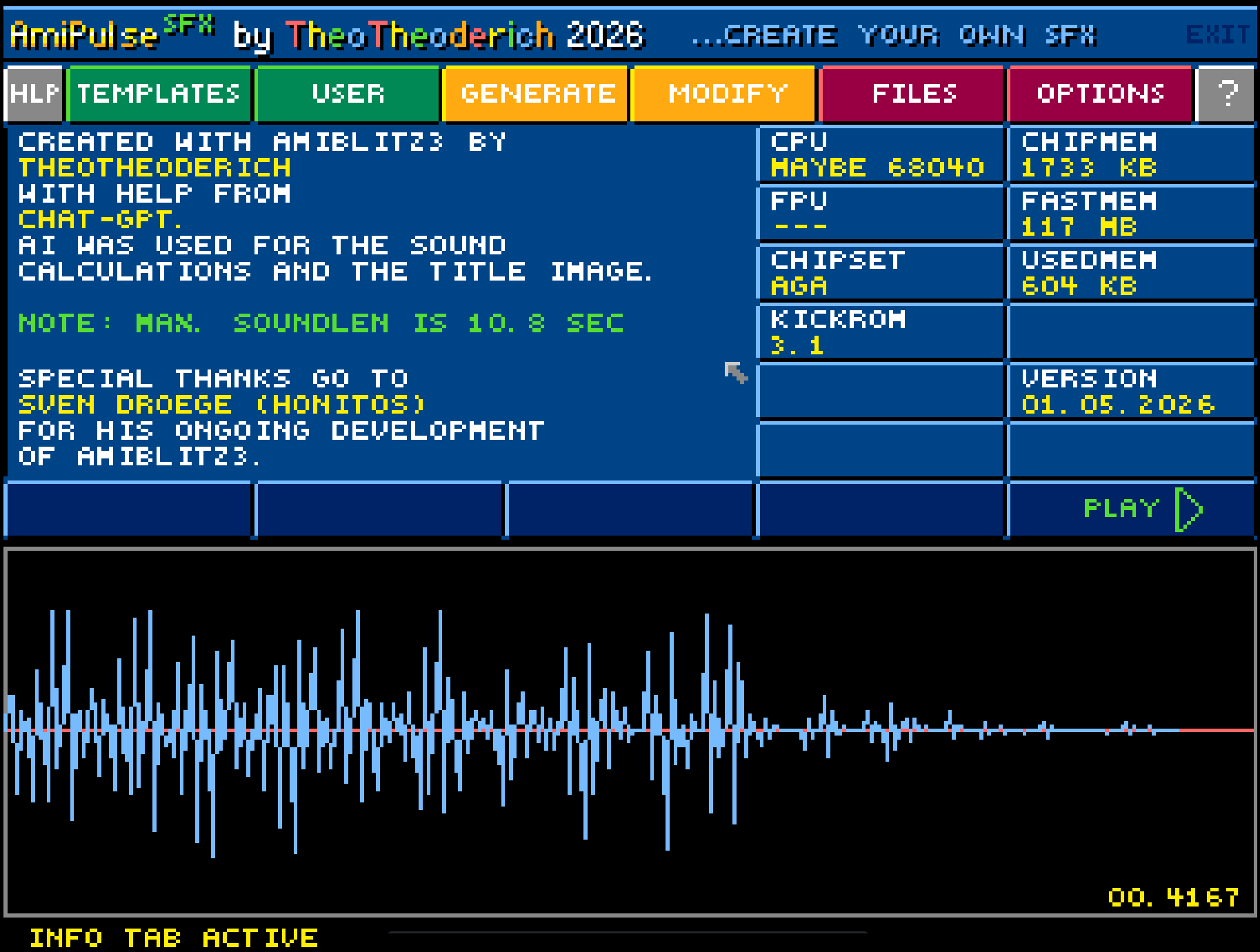The image size is (1260, 952).
Task: Click the first empty button slot below text
Action: [x=129, y=510]
